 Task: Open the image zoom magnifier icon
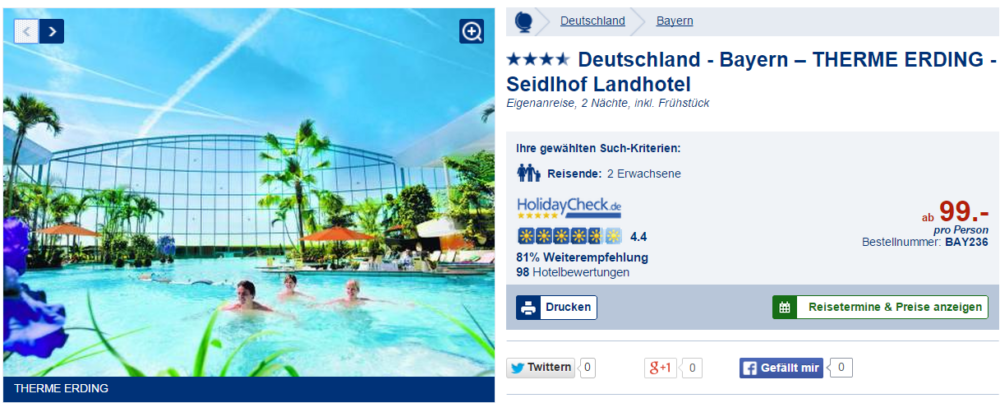click(x=471, y=31)
